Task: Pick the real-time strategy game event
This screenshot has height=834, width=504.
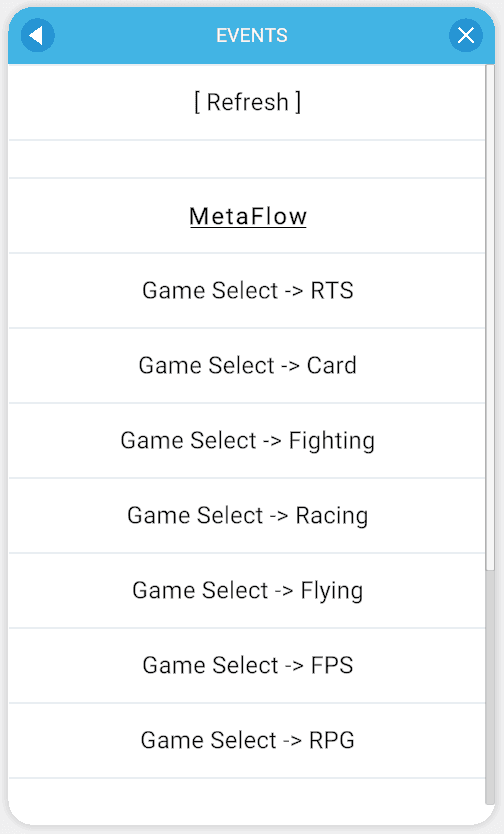Action: (x=247, y=291)
